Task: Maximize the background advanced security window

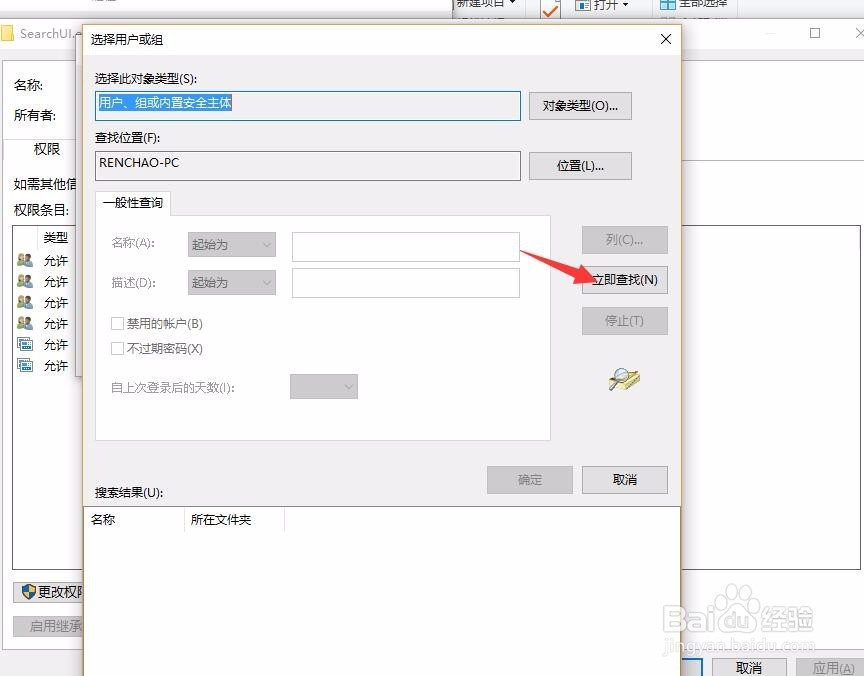Action: tap(815, 33)
